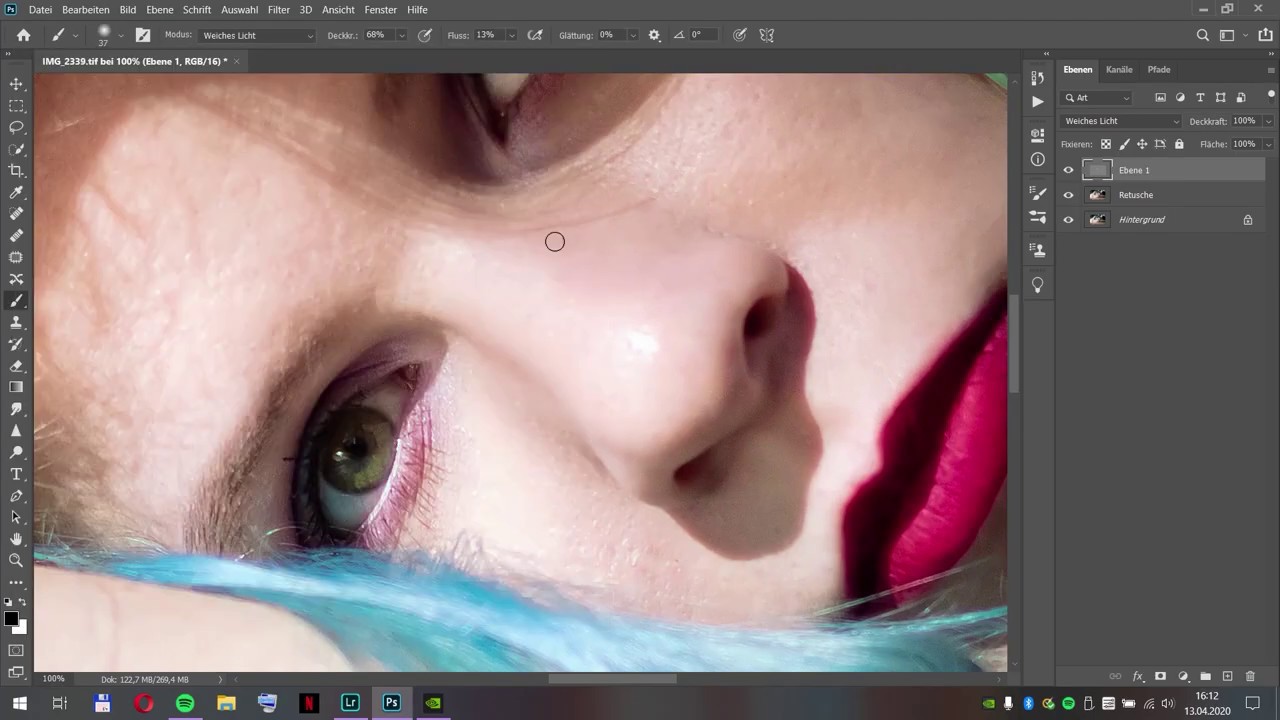Toggle lock all padlock in Fixieren row
The image size is (1280, 720).
point(1179,144)
